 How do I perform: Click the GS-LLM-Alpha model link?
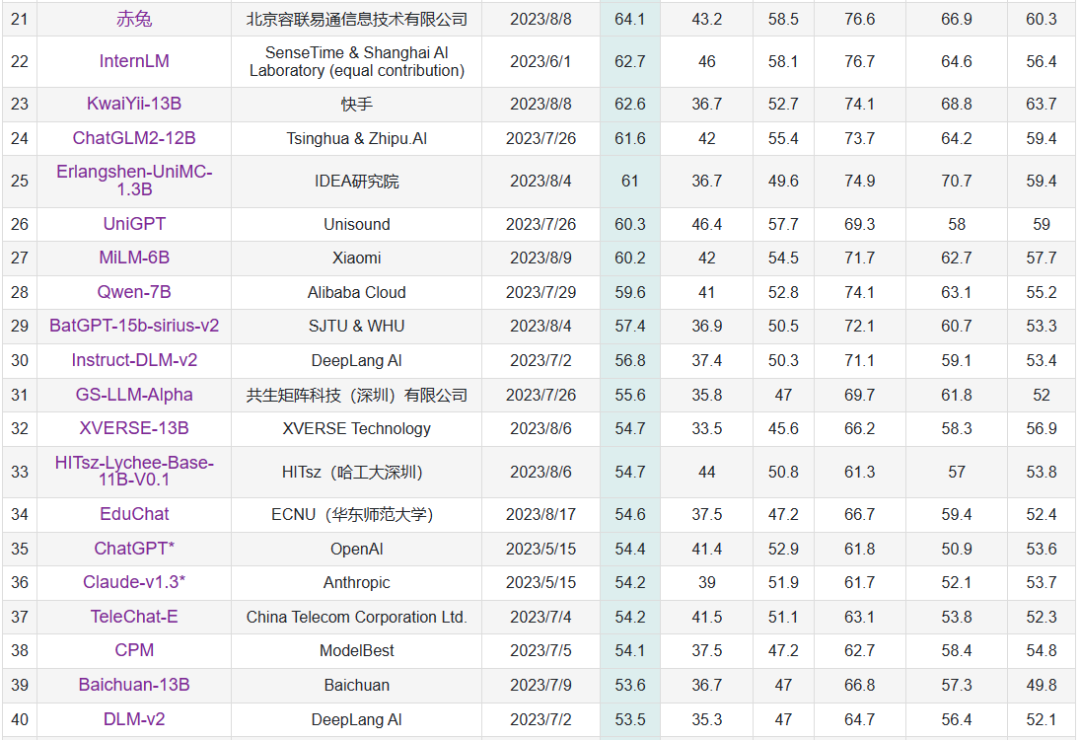click(134, 395)
